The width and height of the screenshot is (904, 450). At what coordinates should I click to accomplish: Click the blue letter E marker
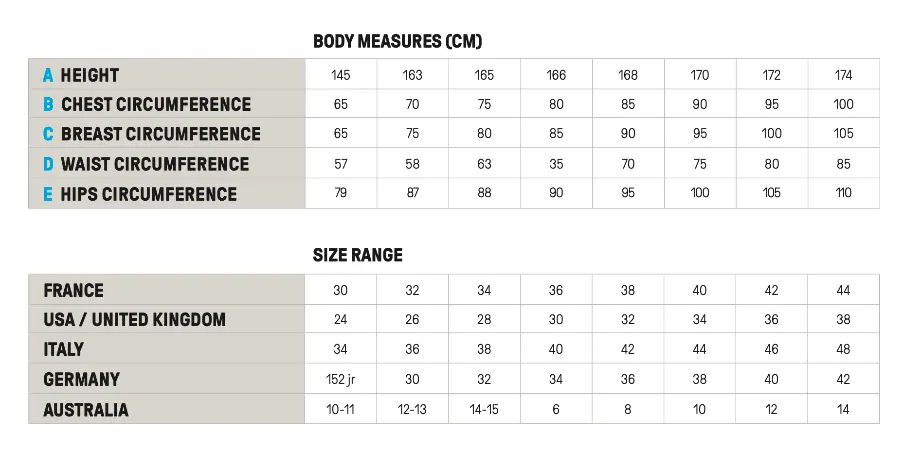click(48, 194)
